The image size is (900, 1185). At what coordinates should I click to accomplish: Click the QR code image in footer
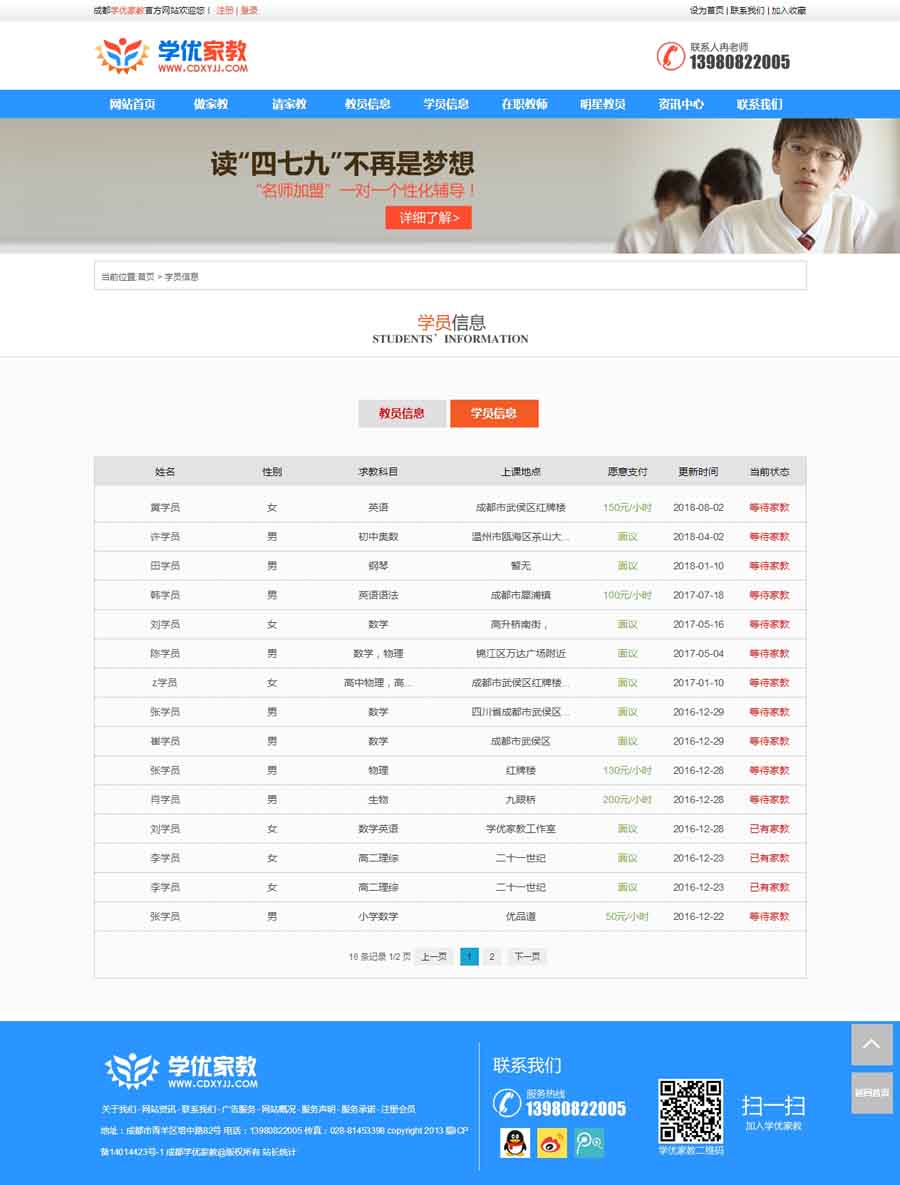tap(690, 1111)
